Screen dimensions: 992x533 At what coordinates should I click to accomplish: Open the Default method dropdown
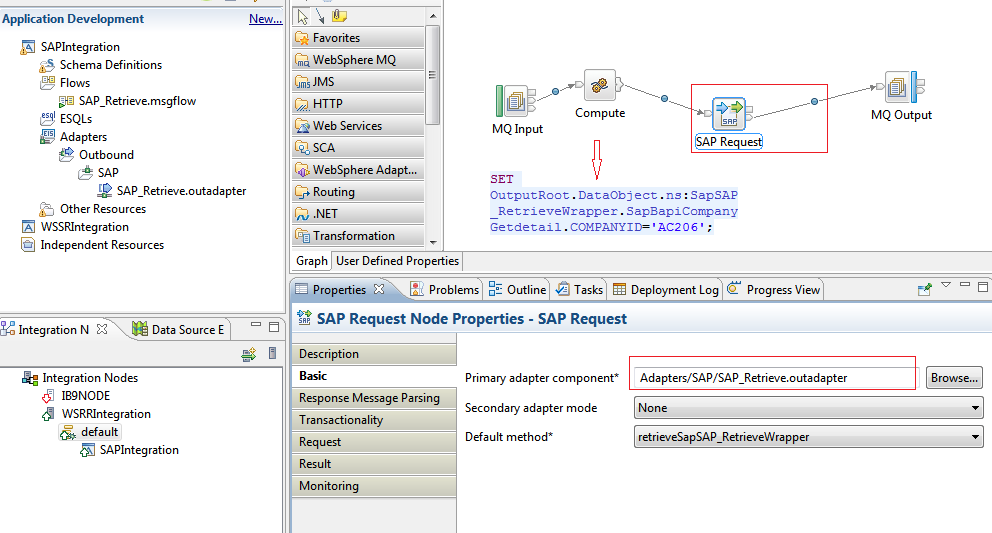click(809, 437)
